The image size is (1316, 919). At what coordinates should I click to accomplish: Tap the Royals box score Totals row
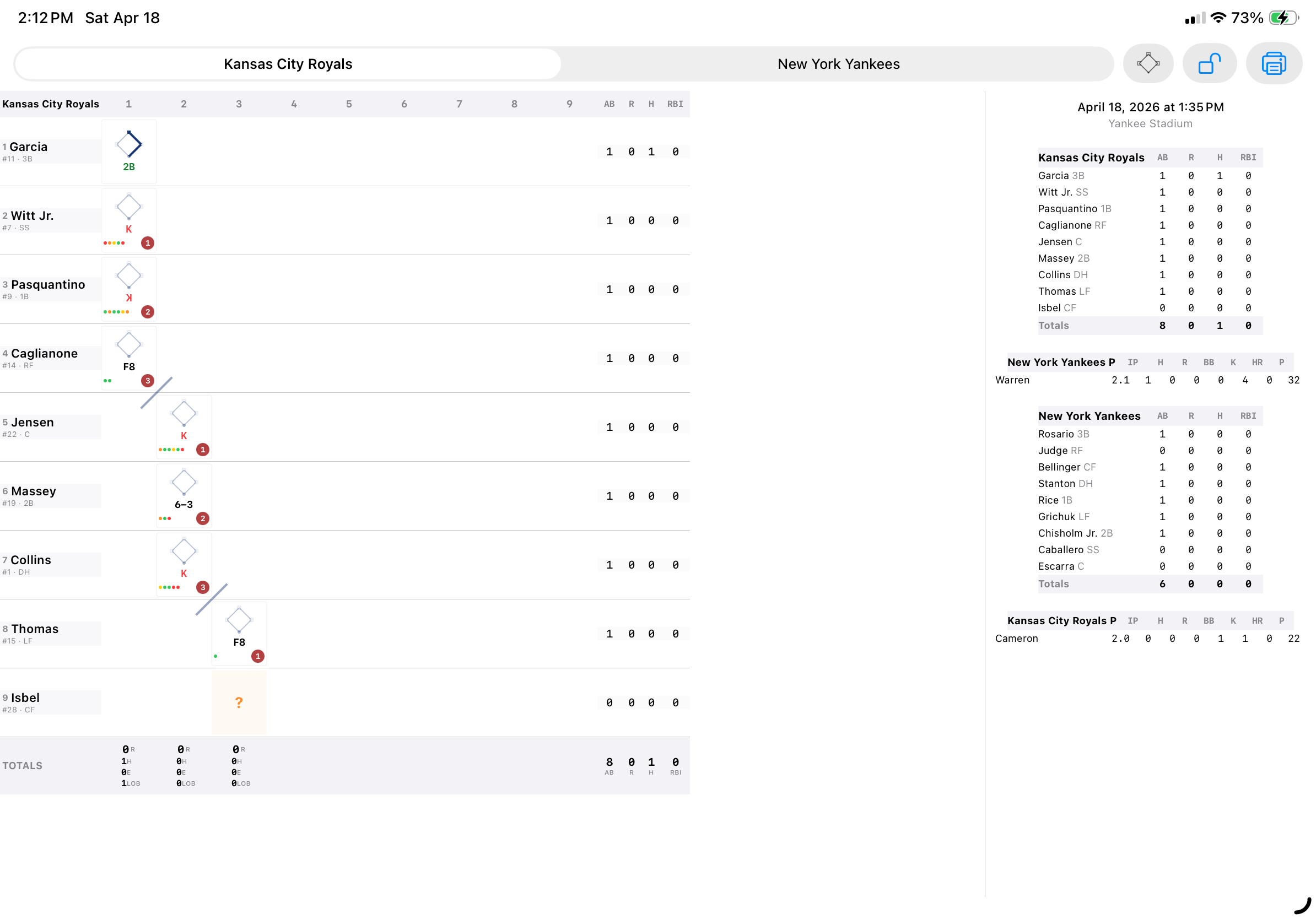pos(1150,326)
